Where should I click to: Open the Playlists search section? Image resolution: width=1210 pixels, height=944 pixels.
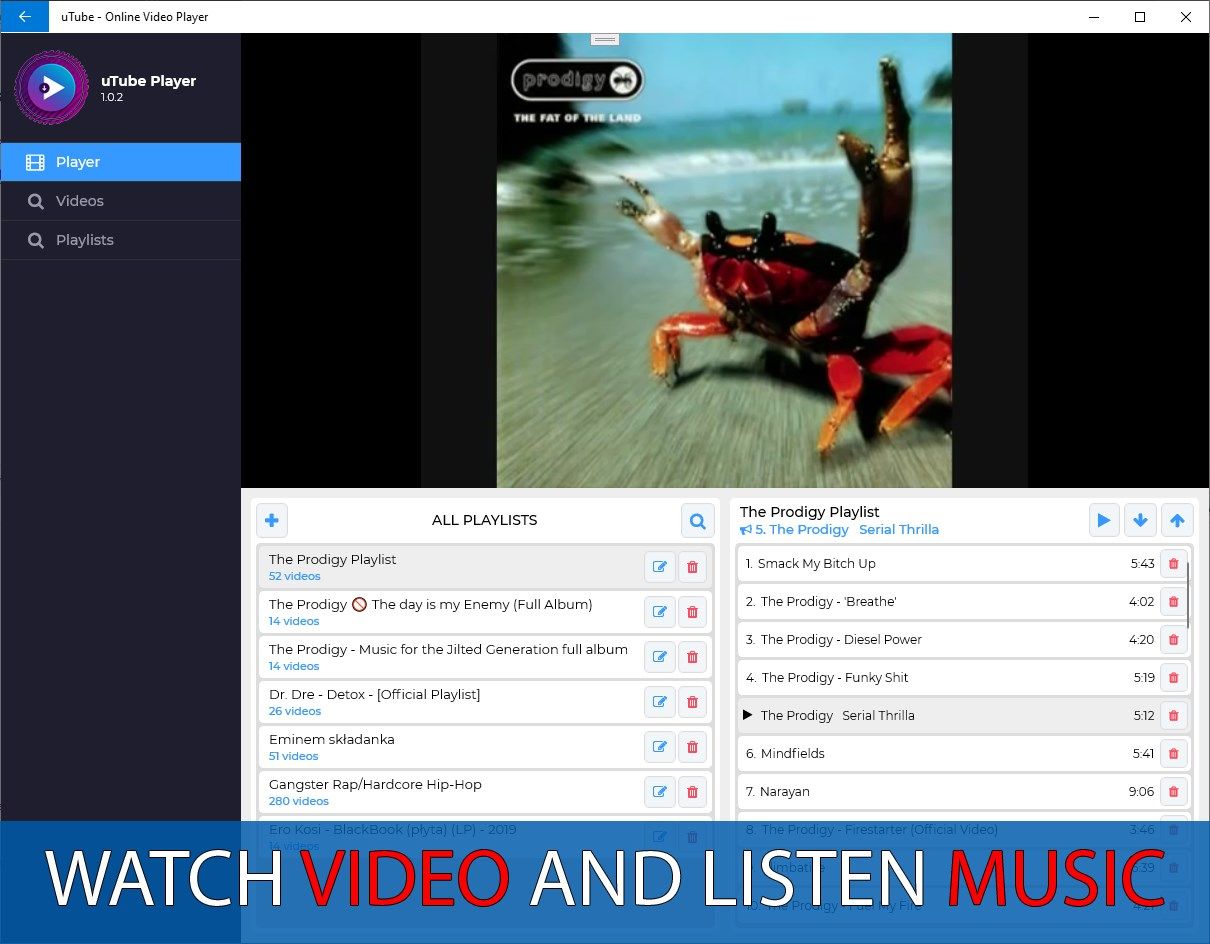click(120, 240)
